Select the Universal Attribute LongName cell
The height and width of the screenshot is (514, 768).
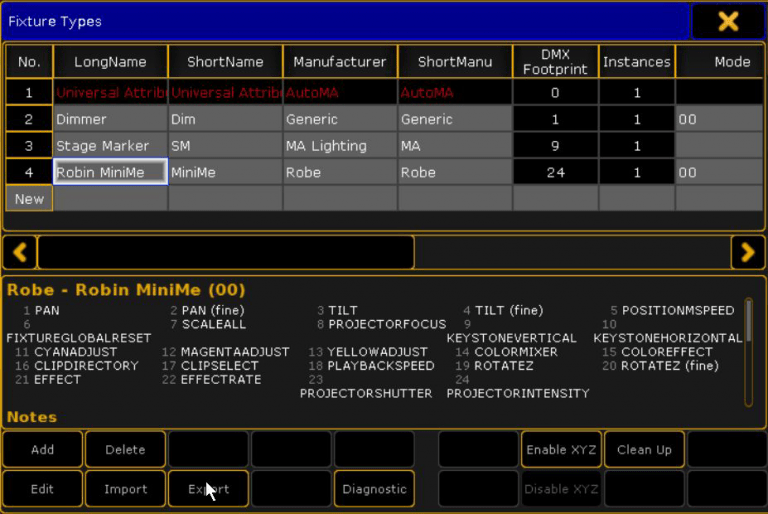110,93
